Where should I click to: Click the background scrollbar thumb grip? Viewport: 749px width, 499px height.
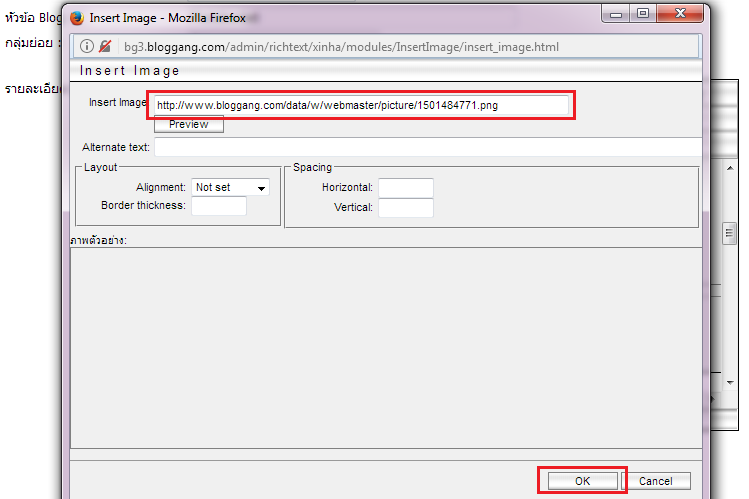pos(730,233)
